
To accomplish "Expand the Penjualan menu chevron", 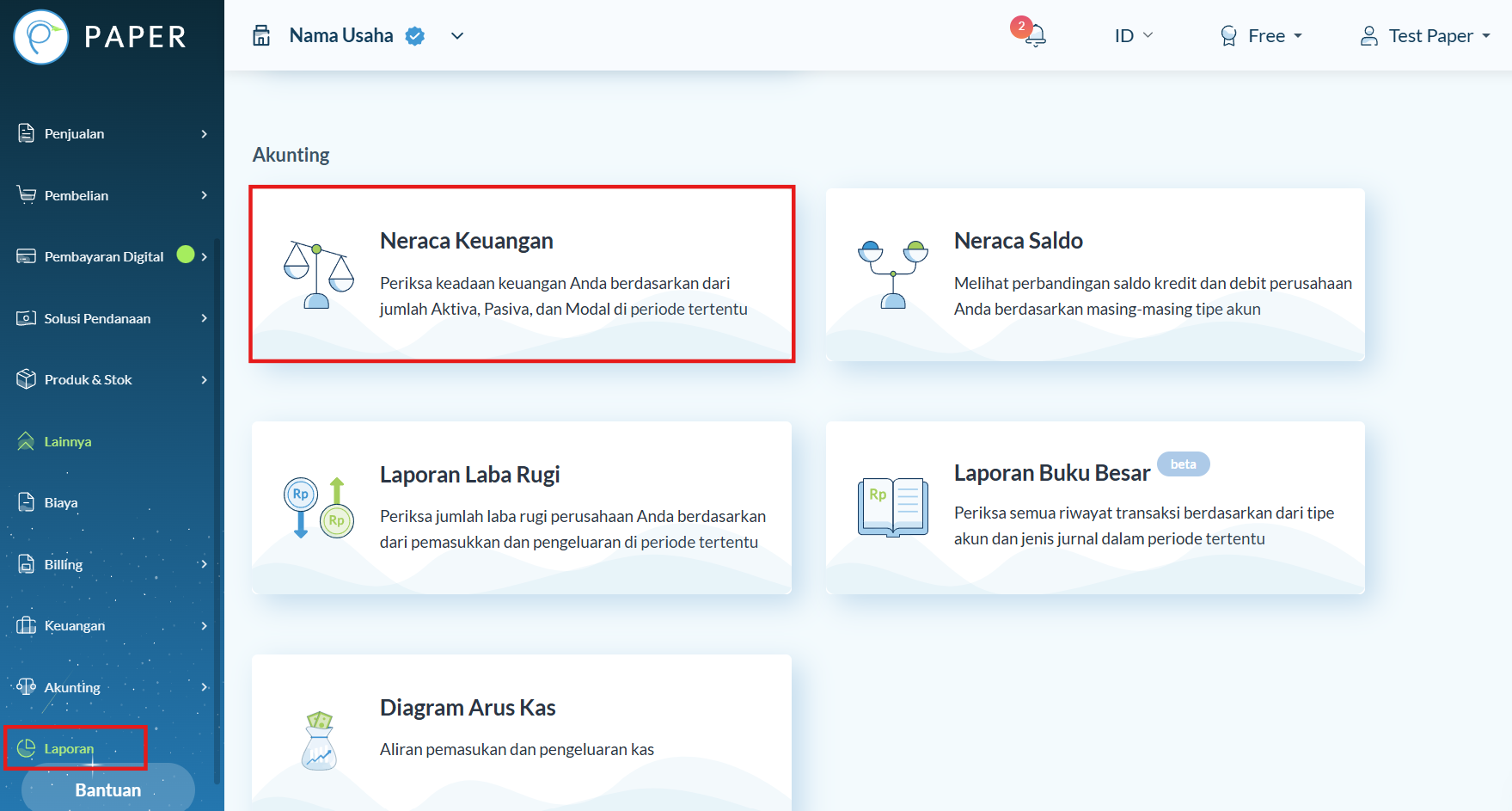I will (204, 133).
